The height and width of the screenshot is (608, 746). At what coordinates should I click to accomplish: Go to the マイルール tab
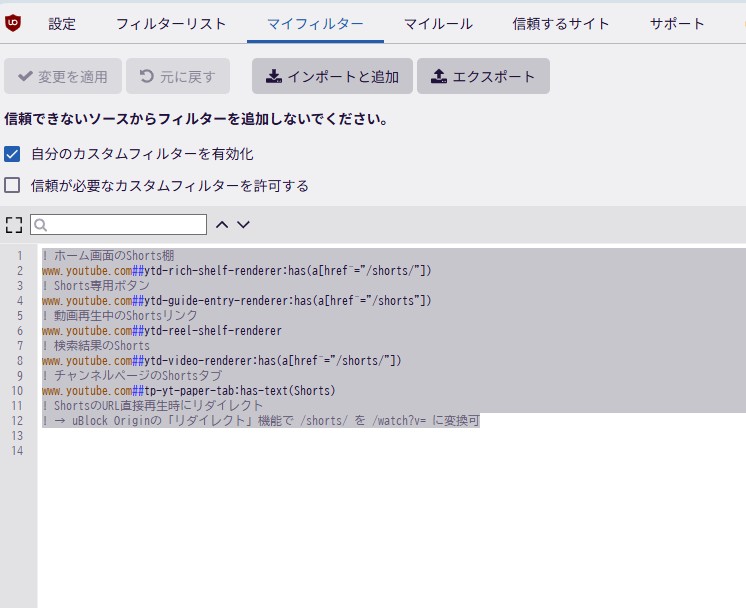pyautogui.click(x=438, y=24)
